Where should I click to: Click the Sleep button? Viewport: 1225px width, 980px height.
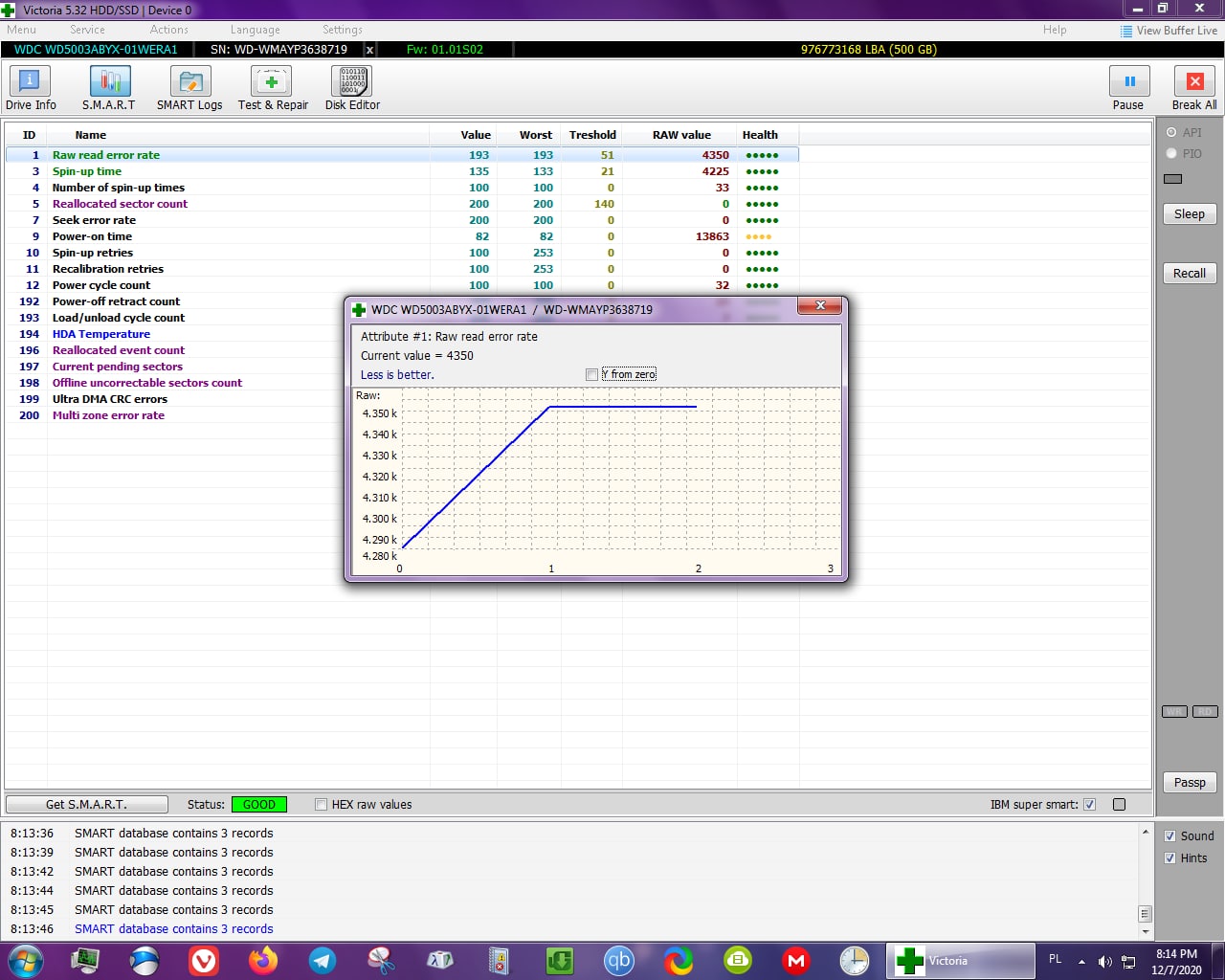1190,214
